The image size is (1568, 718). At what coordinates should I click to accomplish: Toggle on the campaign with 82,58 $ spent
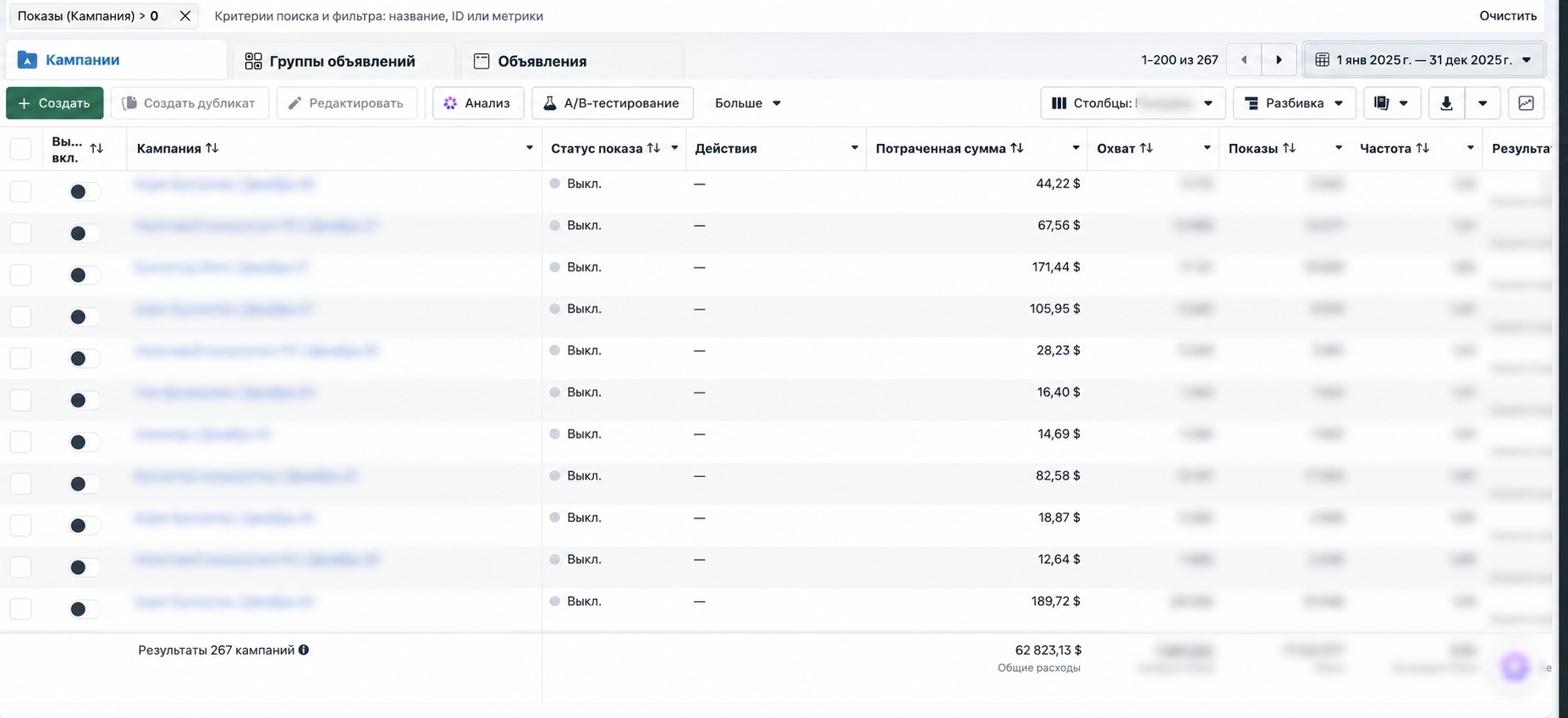(x=85, y=484)
